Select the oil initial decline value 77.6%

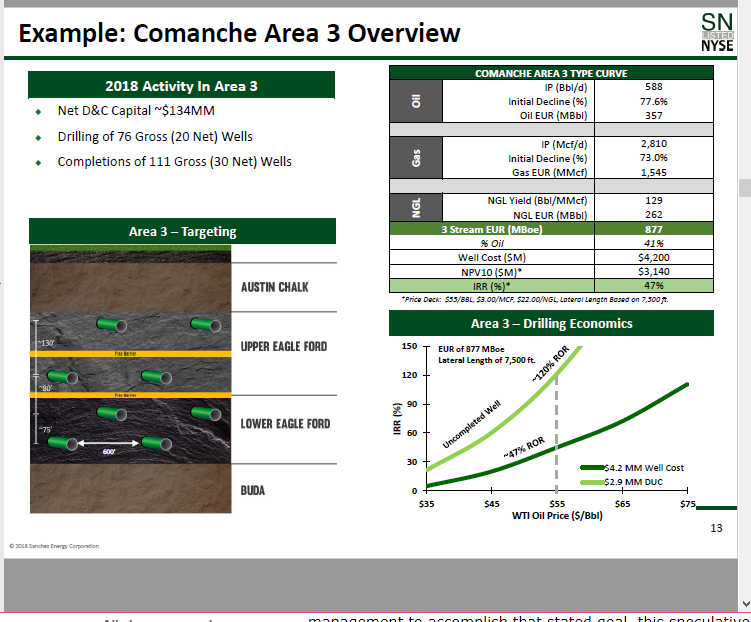pos(653,101)
